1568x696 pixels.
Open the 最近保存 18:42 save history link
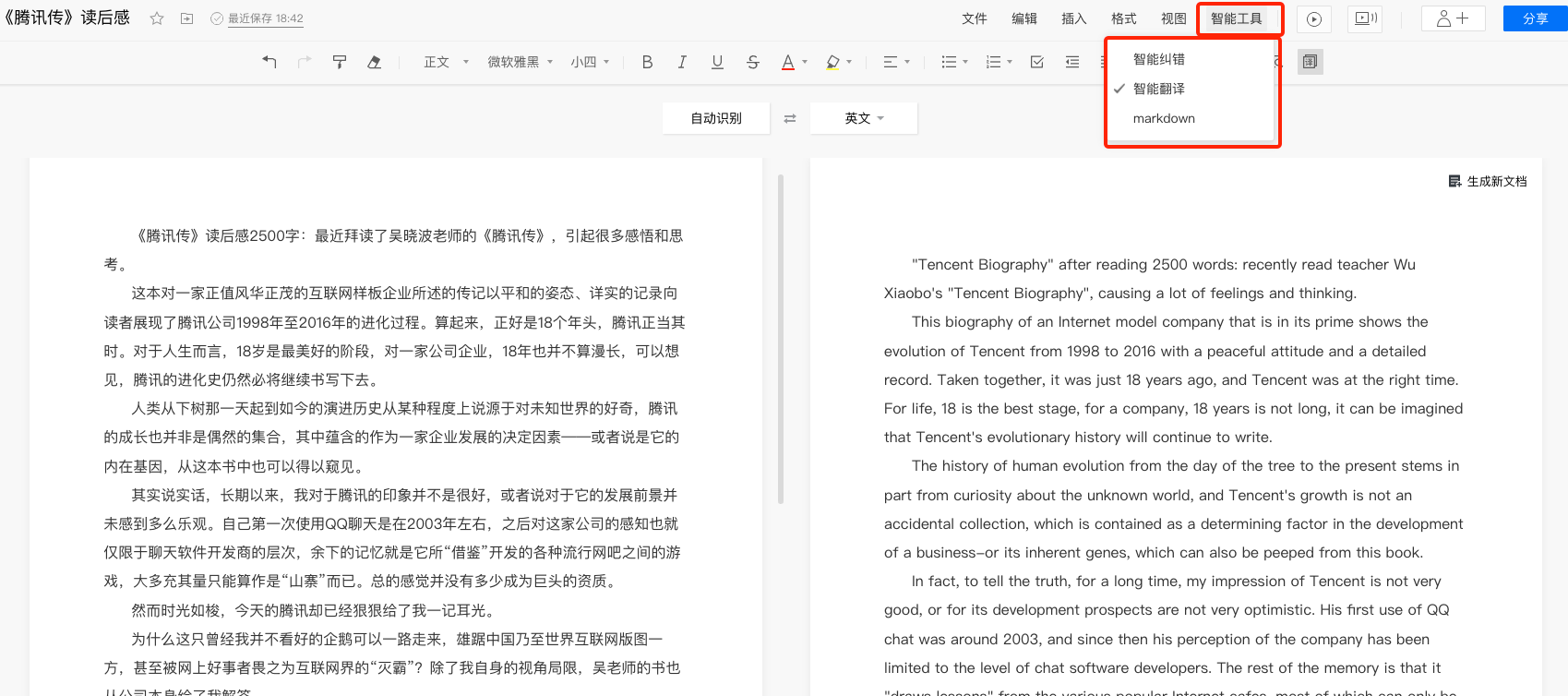266,18
